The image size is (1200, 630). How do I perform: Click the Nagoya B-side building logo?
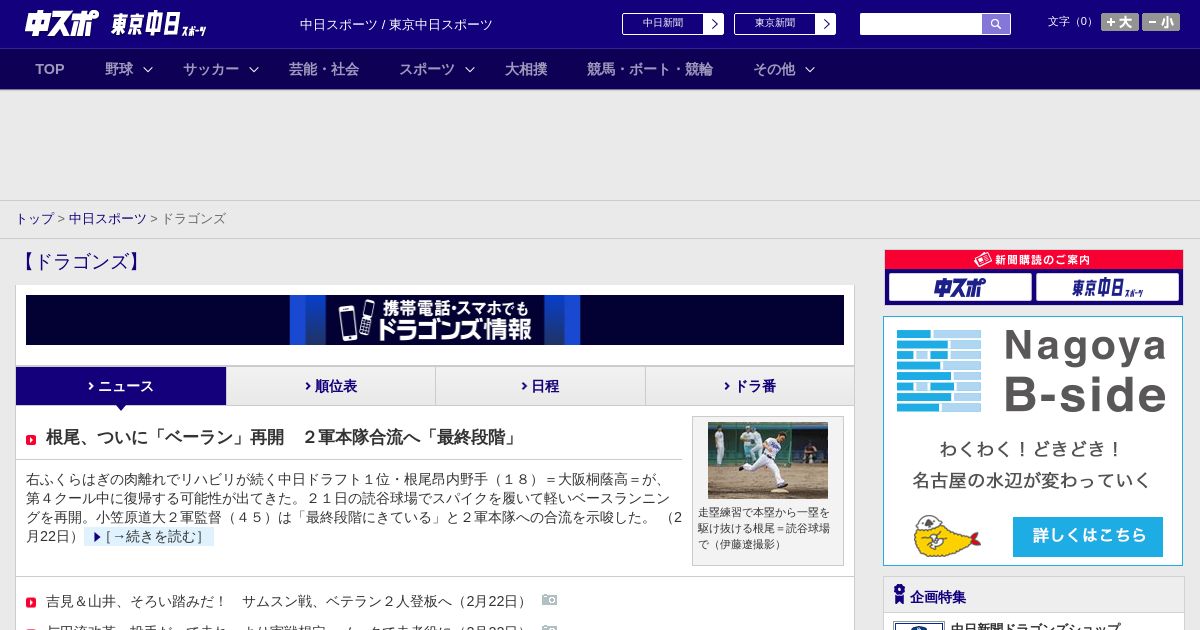[x=939, y=371]
